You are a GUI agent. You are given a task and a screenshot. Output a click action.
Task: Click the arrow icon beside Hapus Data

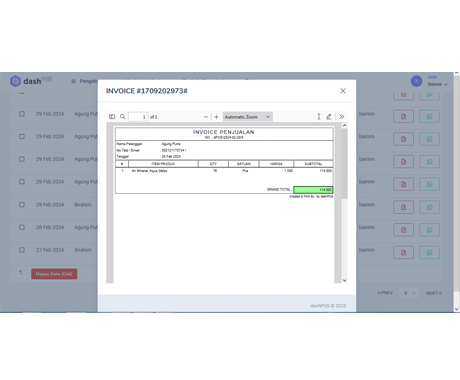click(x=21, y=272)
